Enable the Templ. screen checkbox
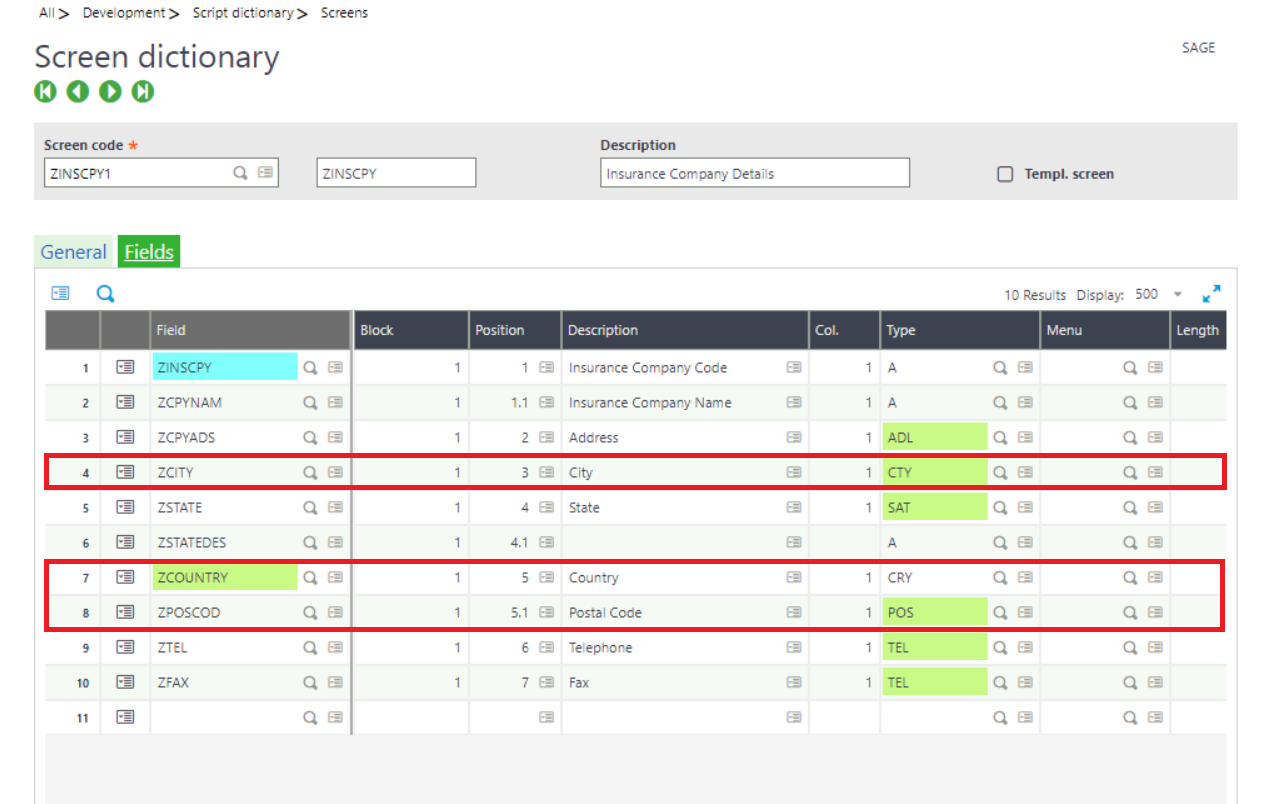 point(1005,173)
